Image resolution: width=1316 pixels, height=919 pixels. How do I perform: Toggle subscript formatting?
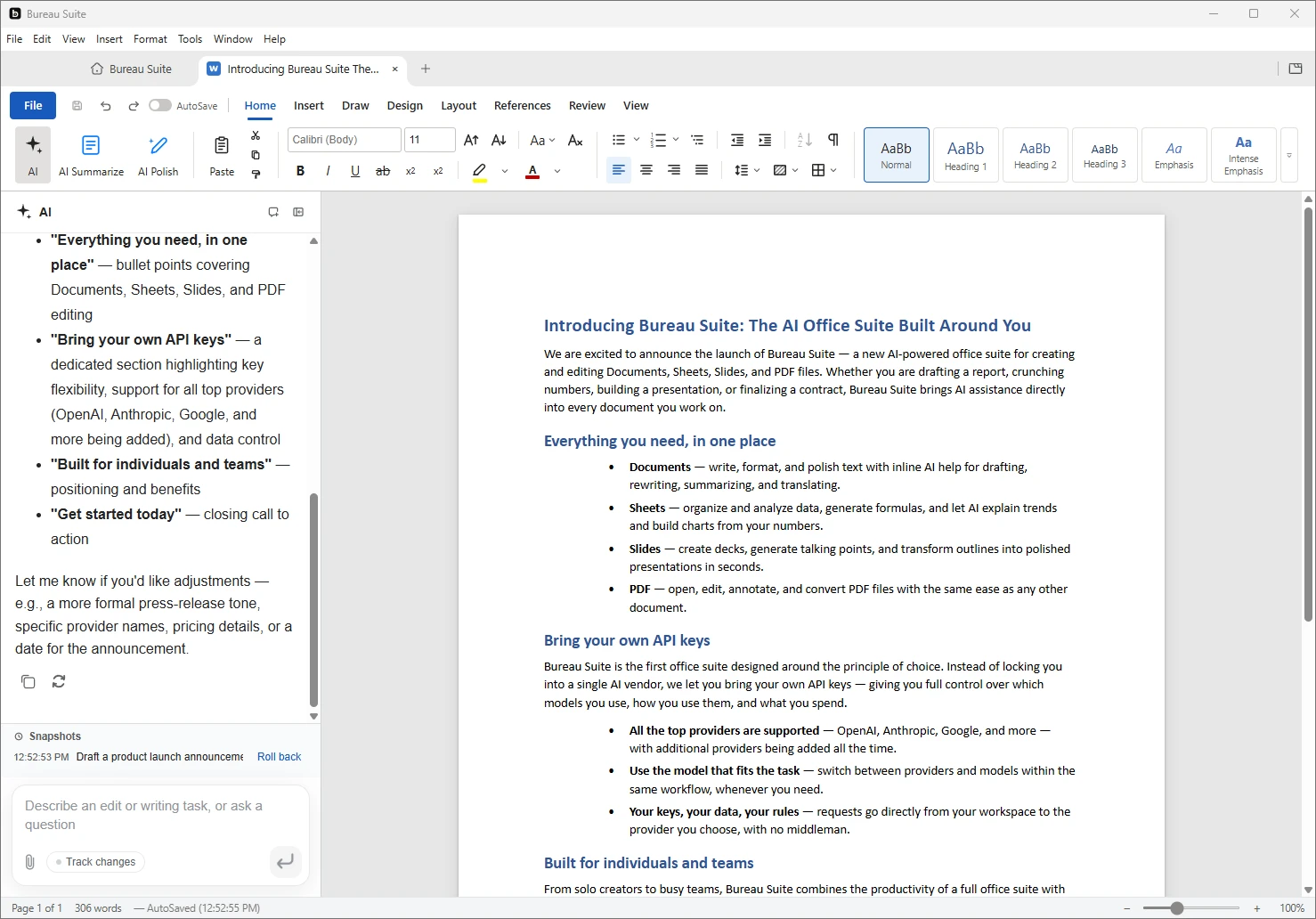coord(410,170)
